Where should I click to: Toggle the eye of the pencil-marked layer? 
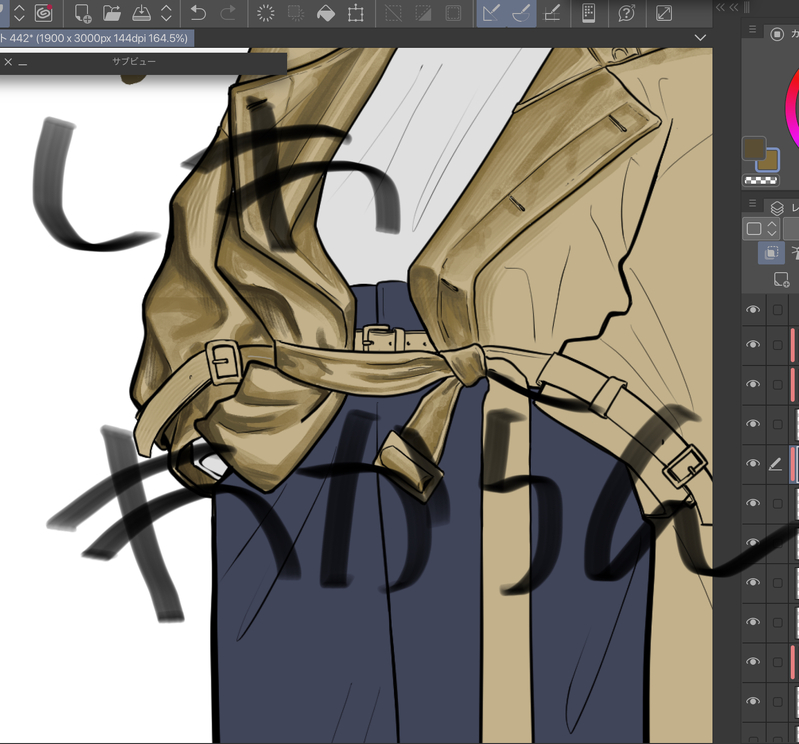[753, 464]
